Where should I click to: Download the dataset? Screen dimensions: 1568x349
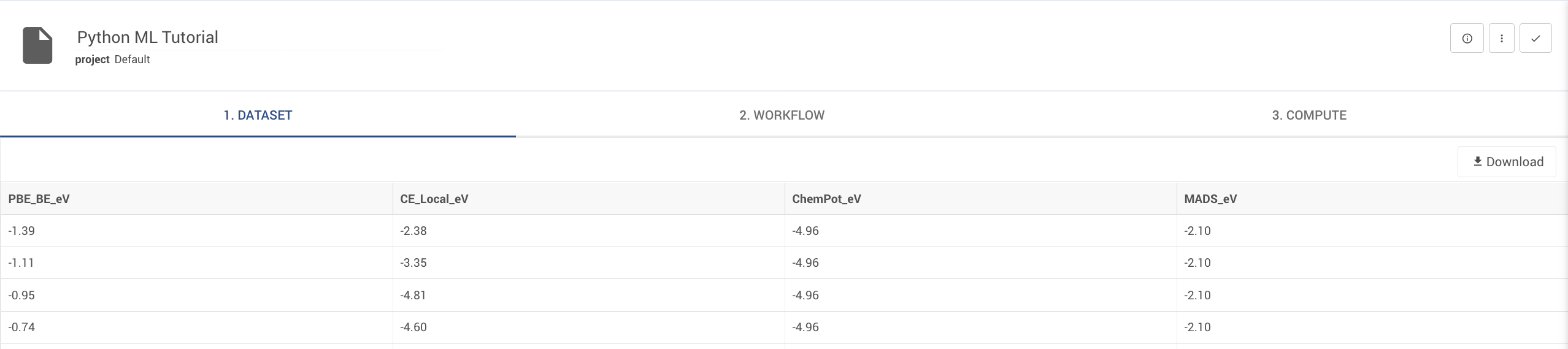[1506, 162]
